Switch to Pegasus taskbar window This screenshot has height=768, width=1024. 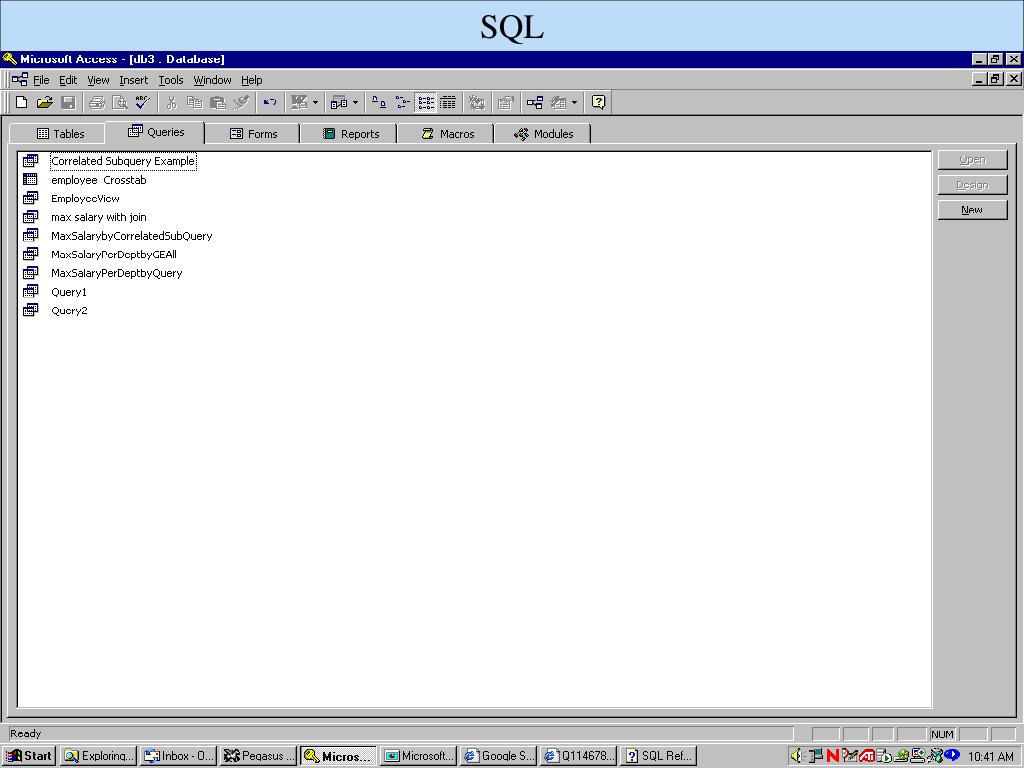pyautogui.click(x=259, y=756)
